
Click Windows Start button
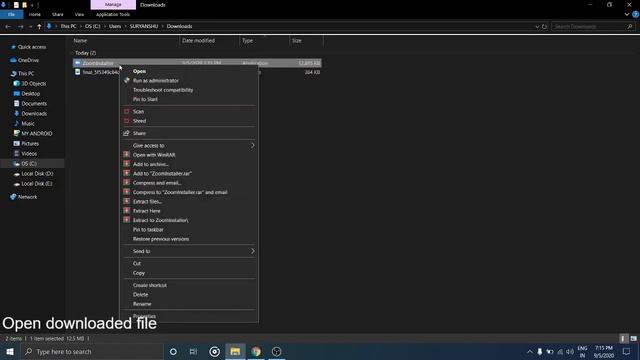[x=10, y=351]
